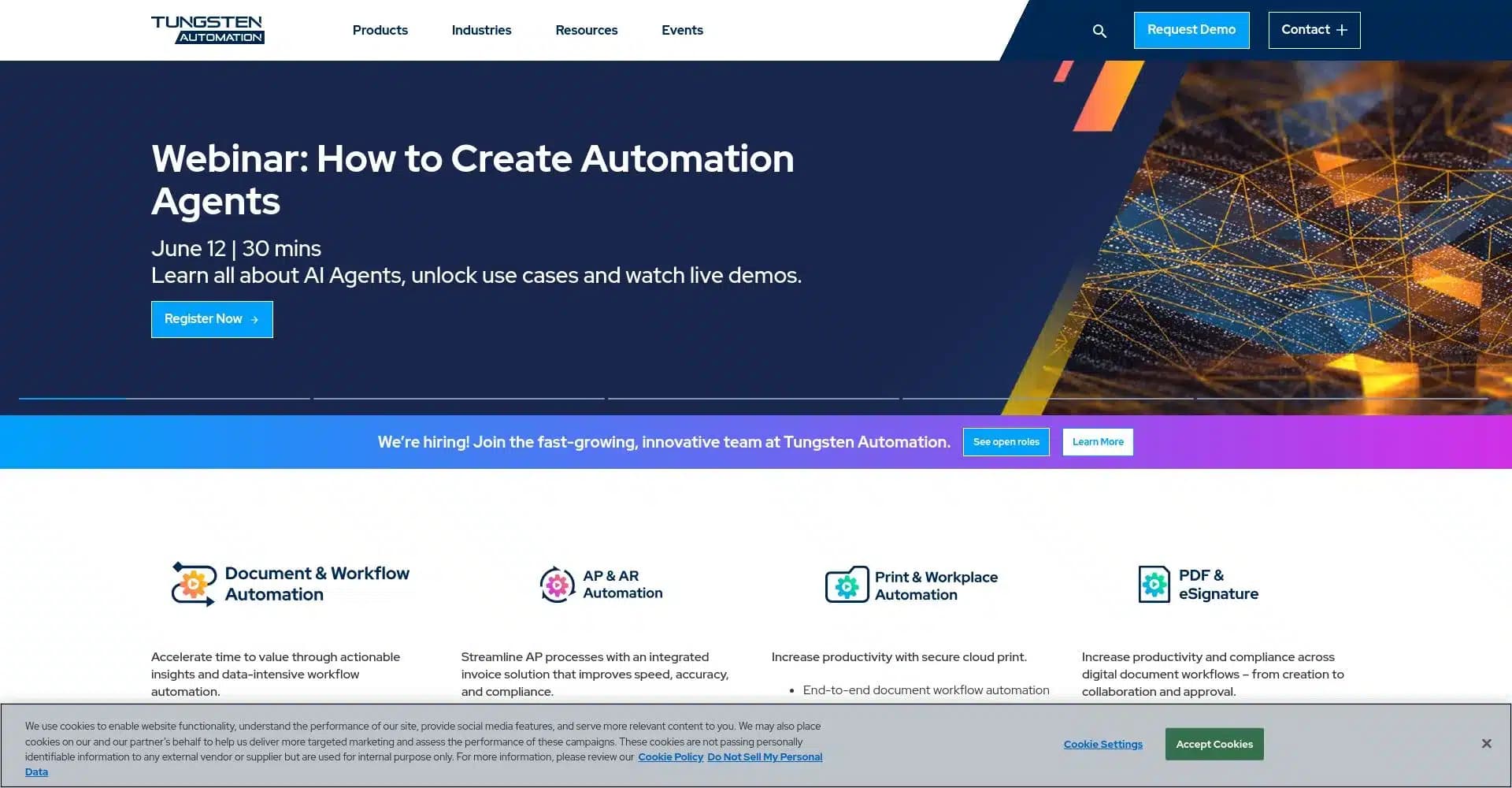
Task: Click the AP & AR Automation icon
Action: click(x=557, y=584)
